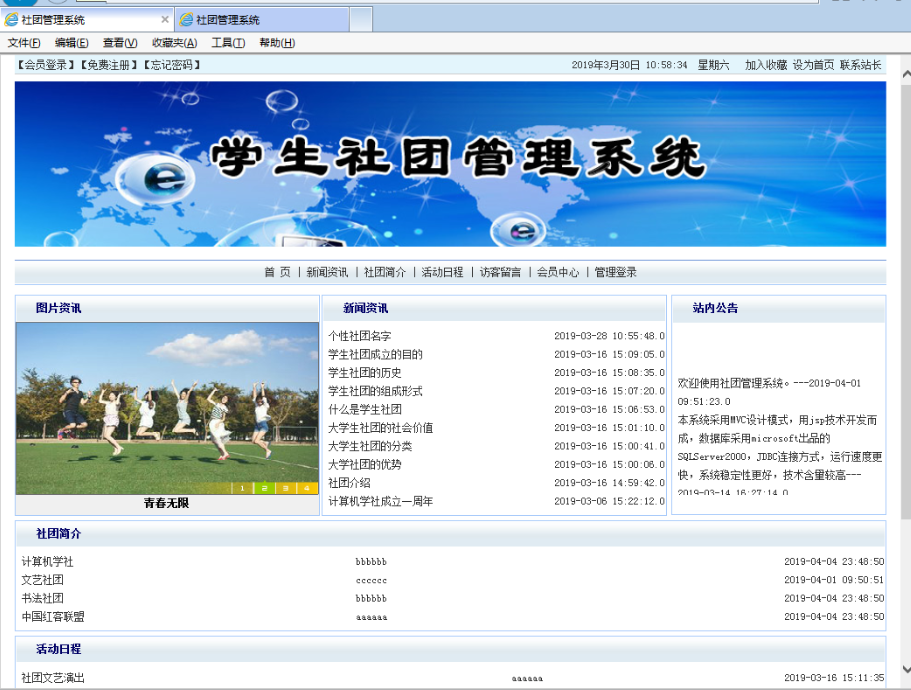Open news item 学生社团的历史
Image resolution: width=911 pixels, height=690 pixels.
[365, 373]
